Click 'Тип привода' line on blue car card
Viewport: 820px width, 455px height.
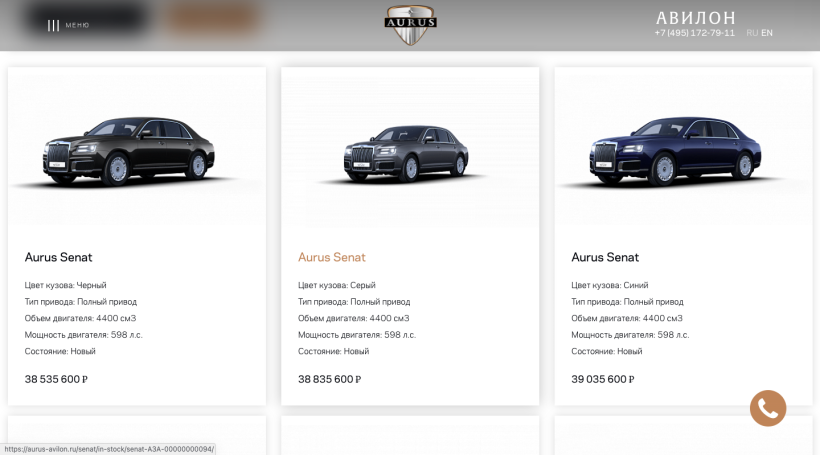pos(627,302)
